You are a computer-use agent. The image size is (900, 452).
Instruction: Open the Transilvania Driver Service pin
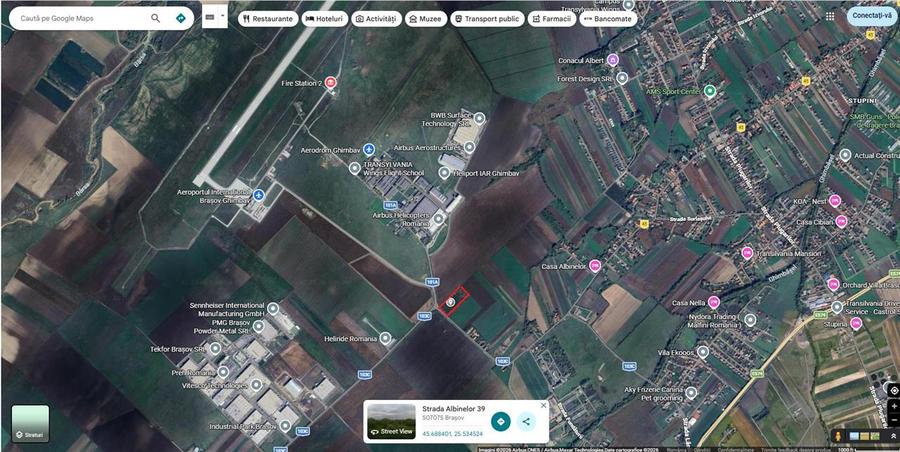(837, 307)
